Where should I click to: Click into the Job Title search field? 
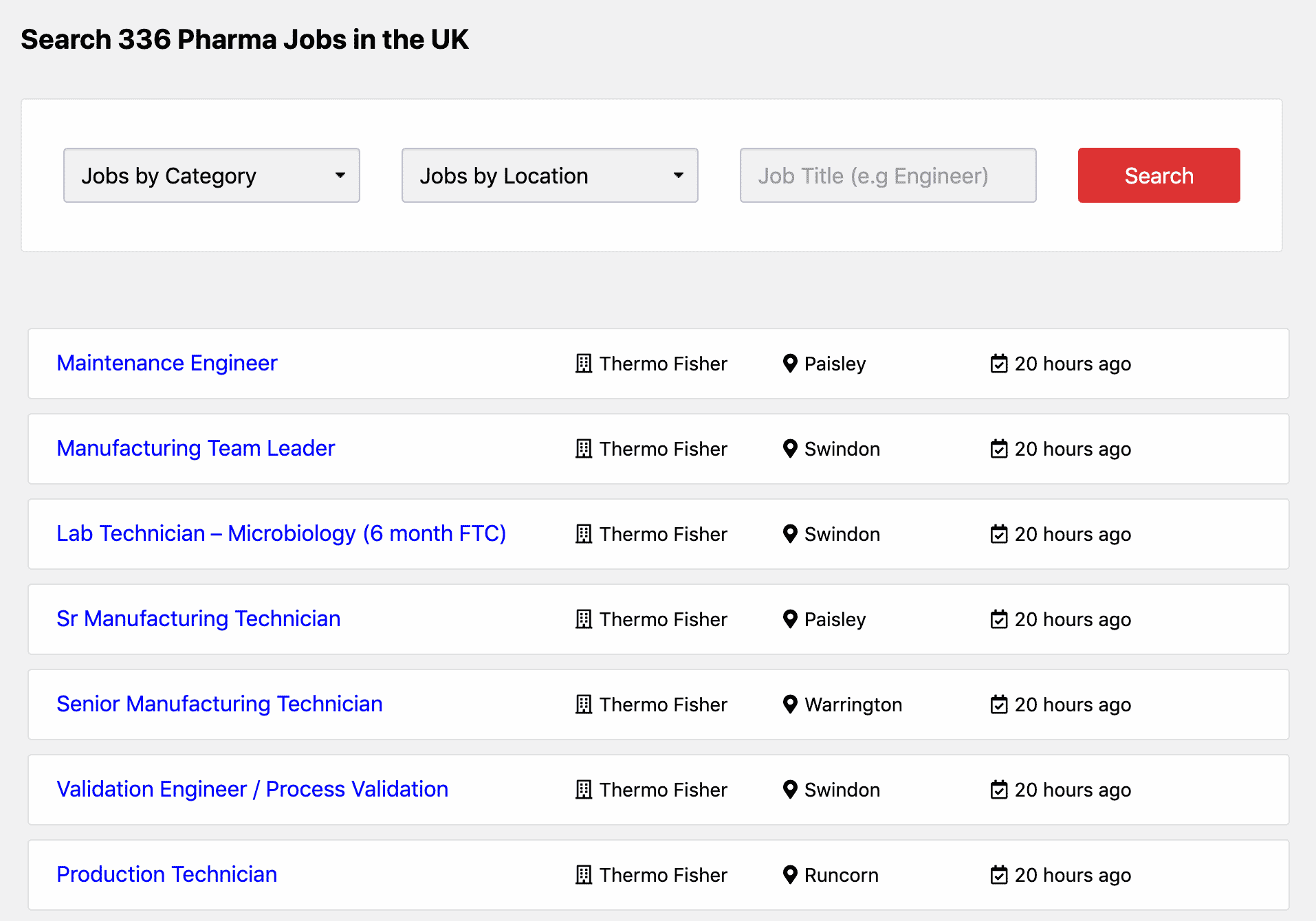pos(887,175)
